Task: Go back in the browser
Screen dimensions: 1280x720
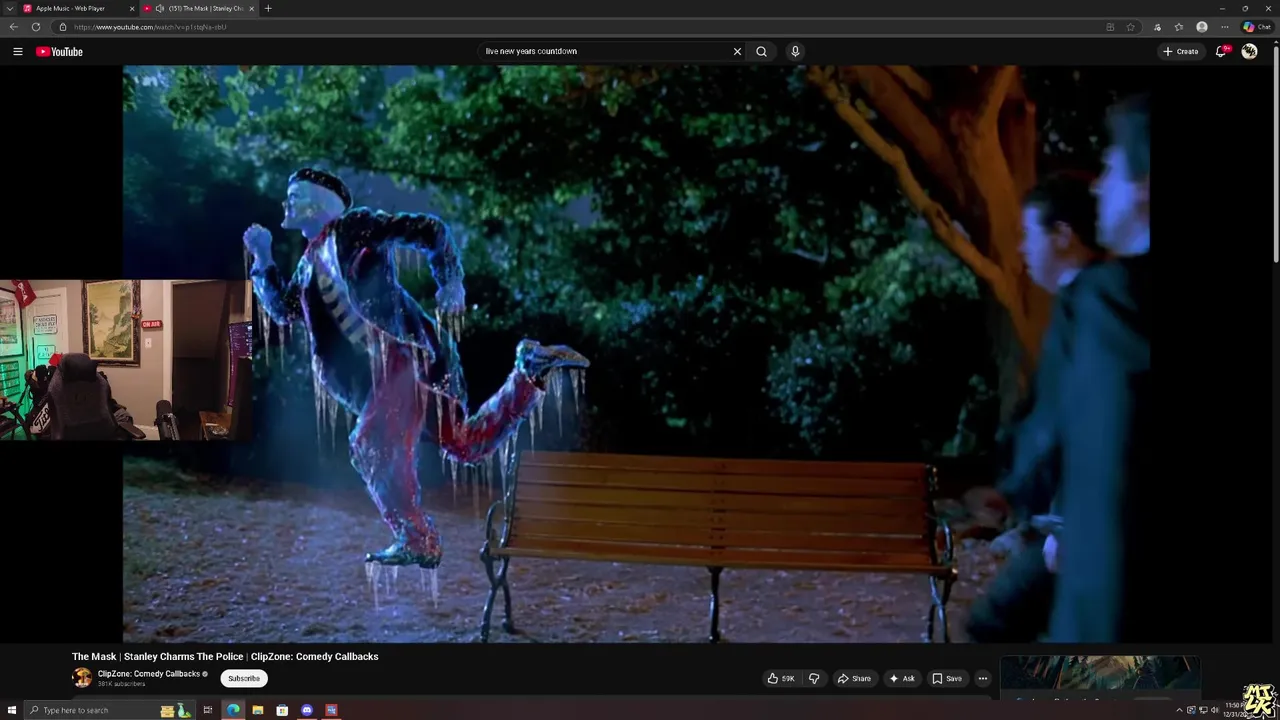Action: (x=13, y=27)
